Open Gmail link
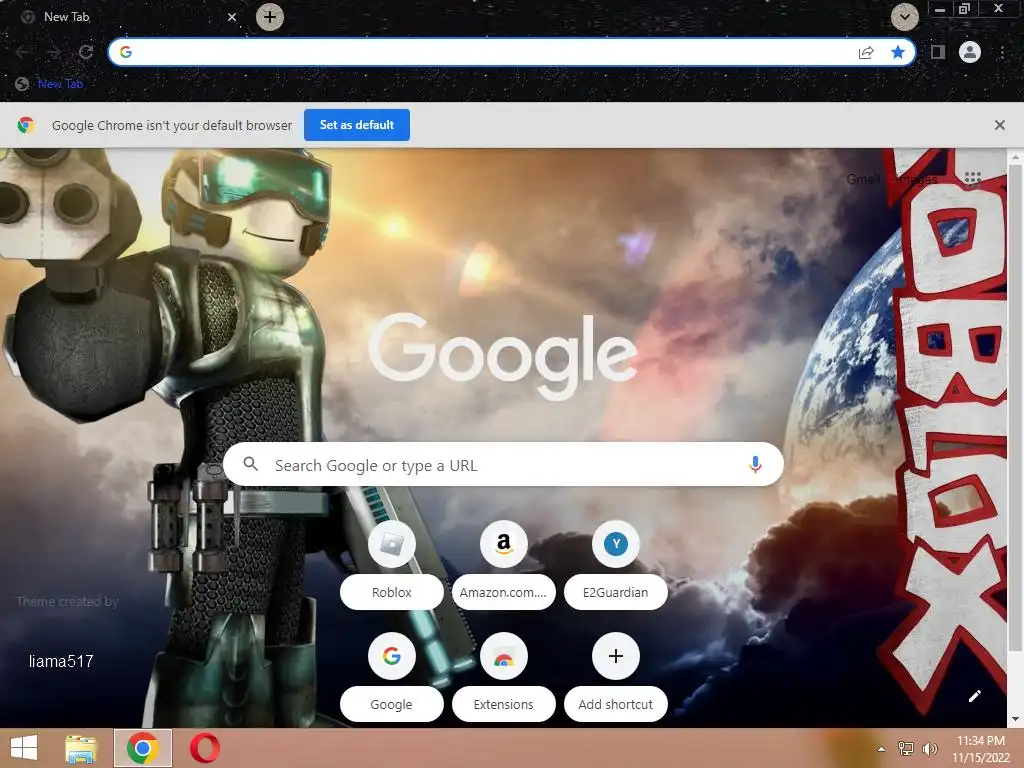 point(863,179)
